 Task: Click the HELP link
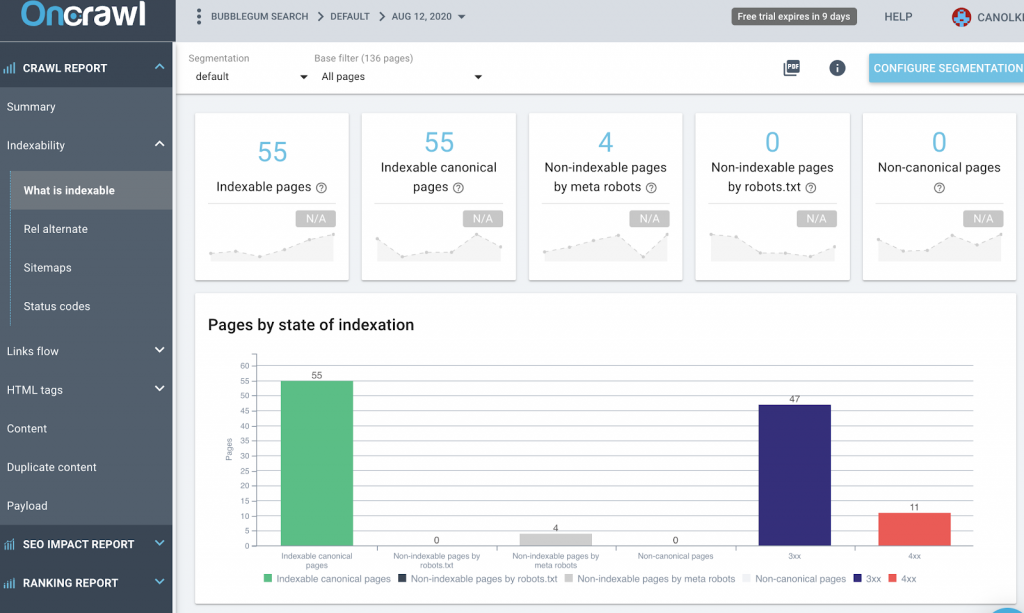tap(898, 17)
